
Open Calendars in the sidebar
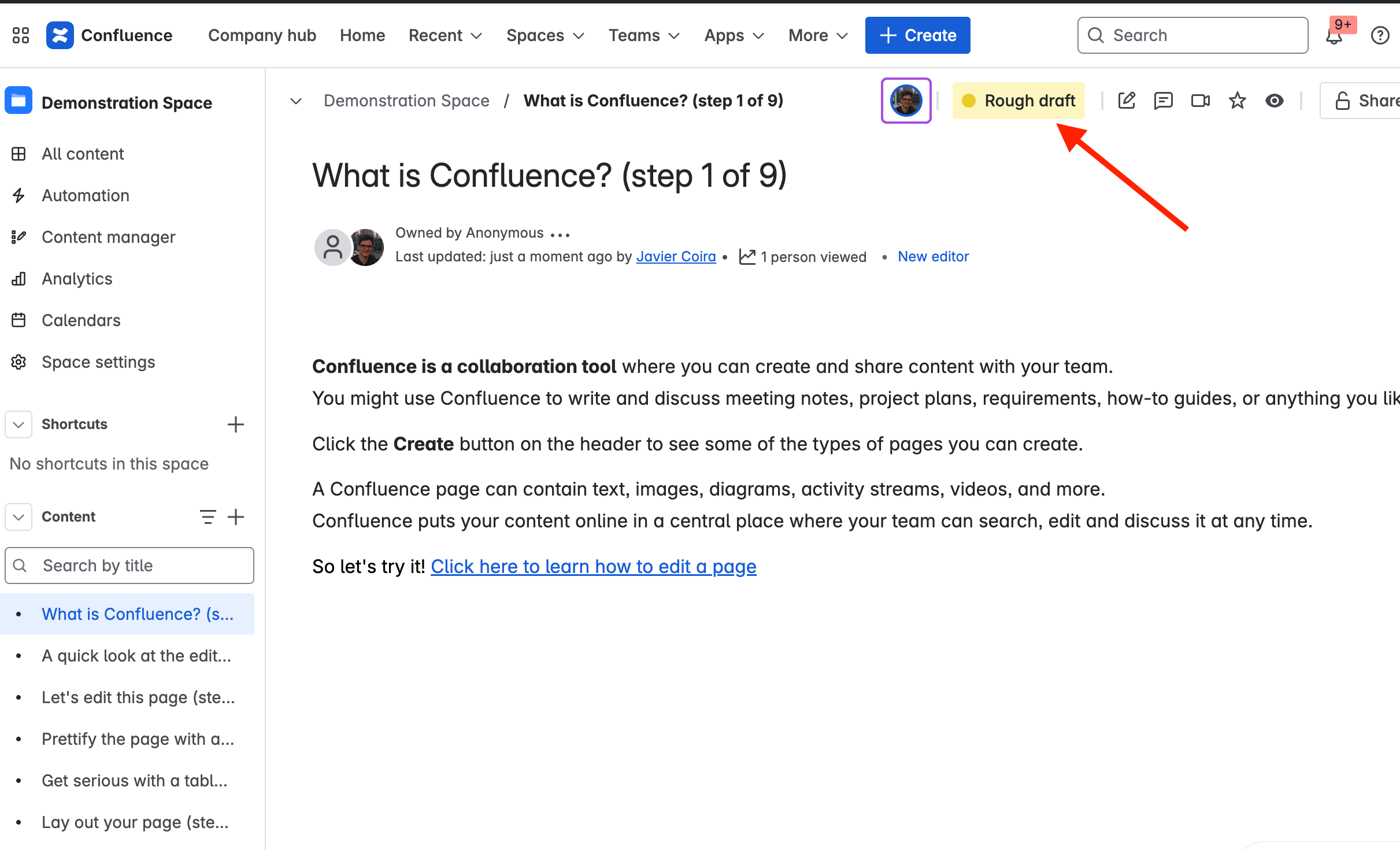(x=81, y=320)
